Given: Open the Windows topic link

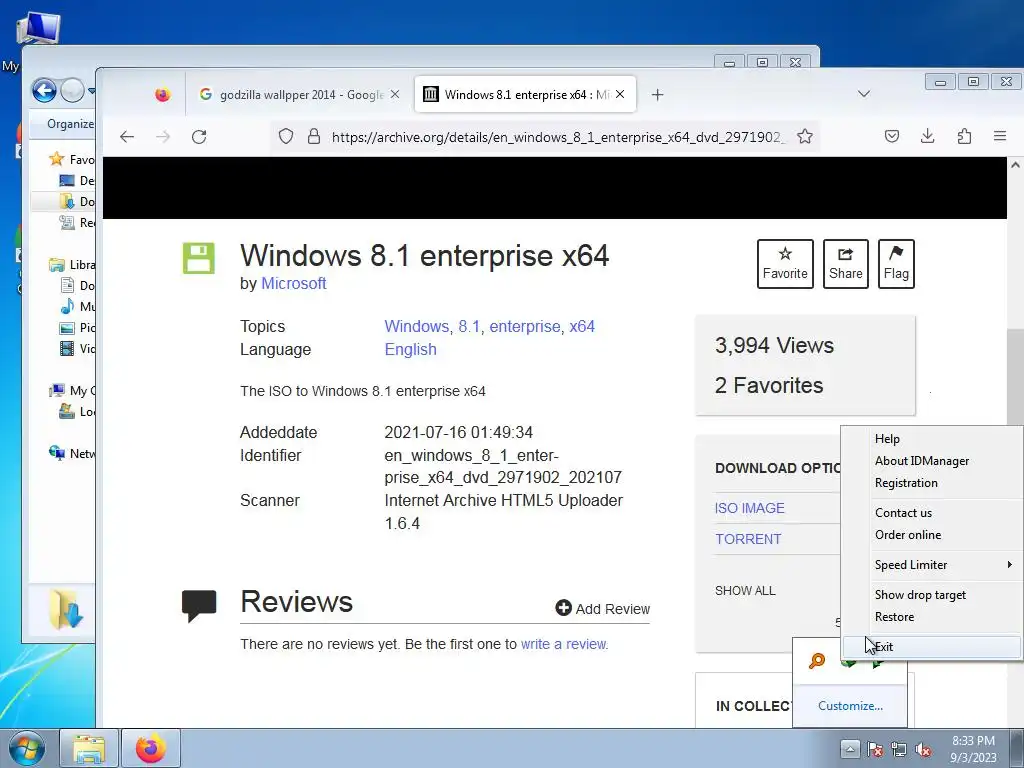Looking at the screenshot, I should pyautogui.click(x=417, y=327).
